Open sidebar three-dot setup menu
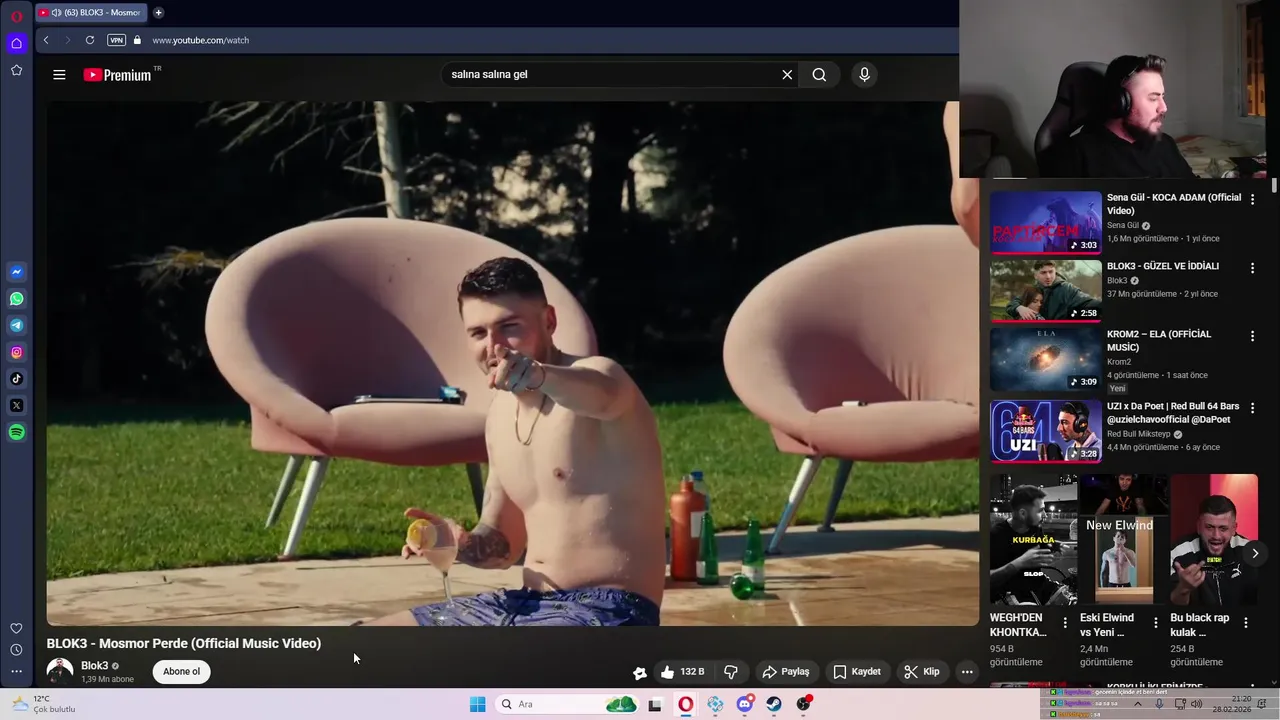This screenshot has height=720, width=1280. [16, 672]
